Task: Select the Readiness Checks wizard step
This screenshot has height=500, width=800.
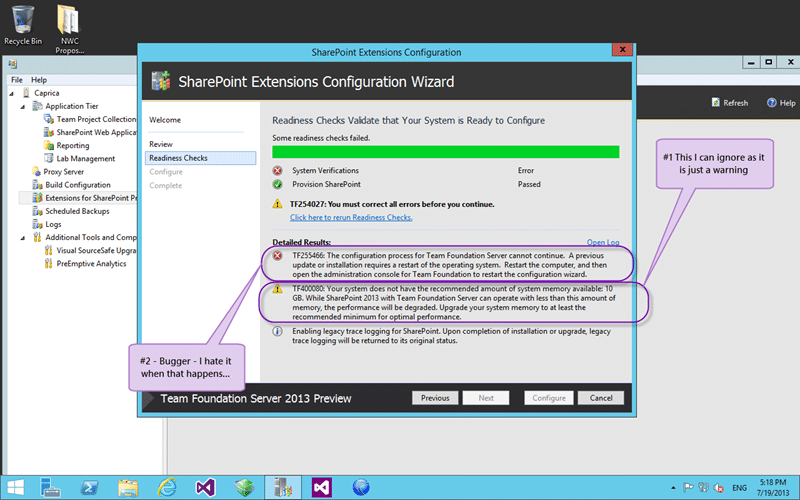Action: click(x=201, y=158)
